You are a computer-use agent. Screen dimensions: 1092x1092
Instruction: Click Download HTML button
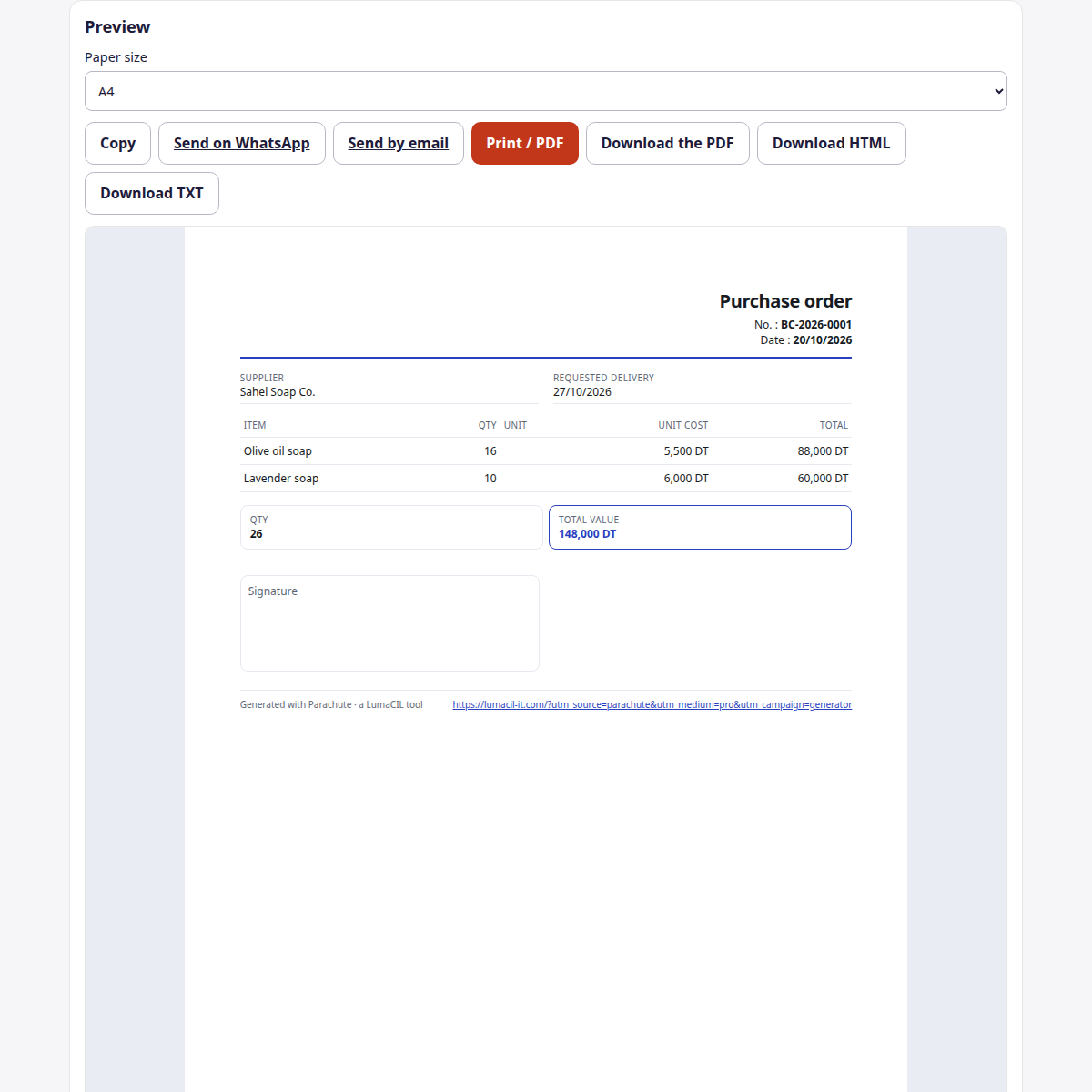(831, 143)
